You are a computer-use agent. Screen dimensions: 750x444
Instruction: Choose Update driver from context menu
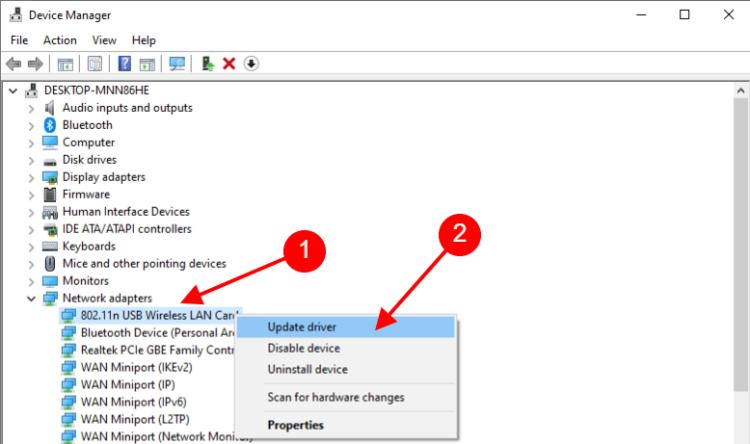pyautogui.click(x=346, y=327)
